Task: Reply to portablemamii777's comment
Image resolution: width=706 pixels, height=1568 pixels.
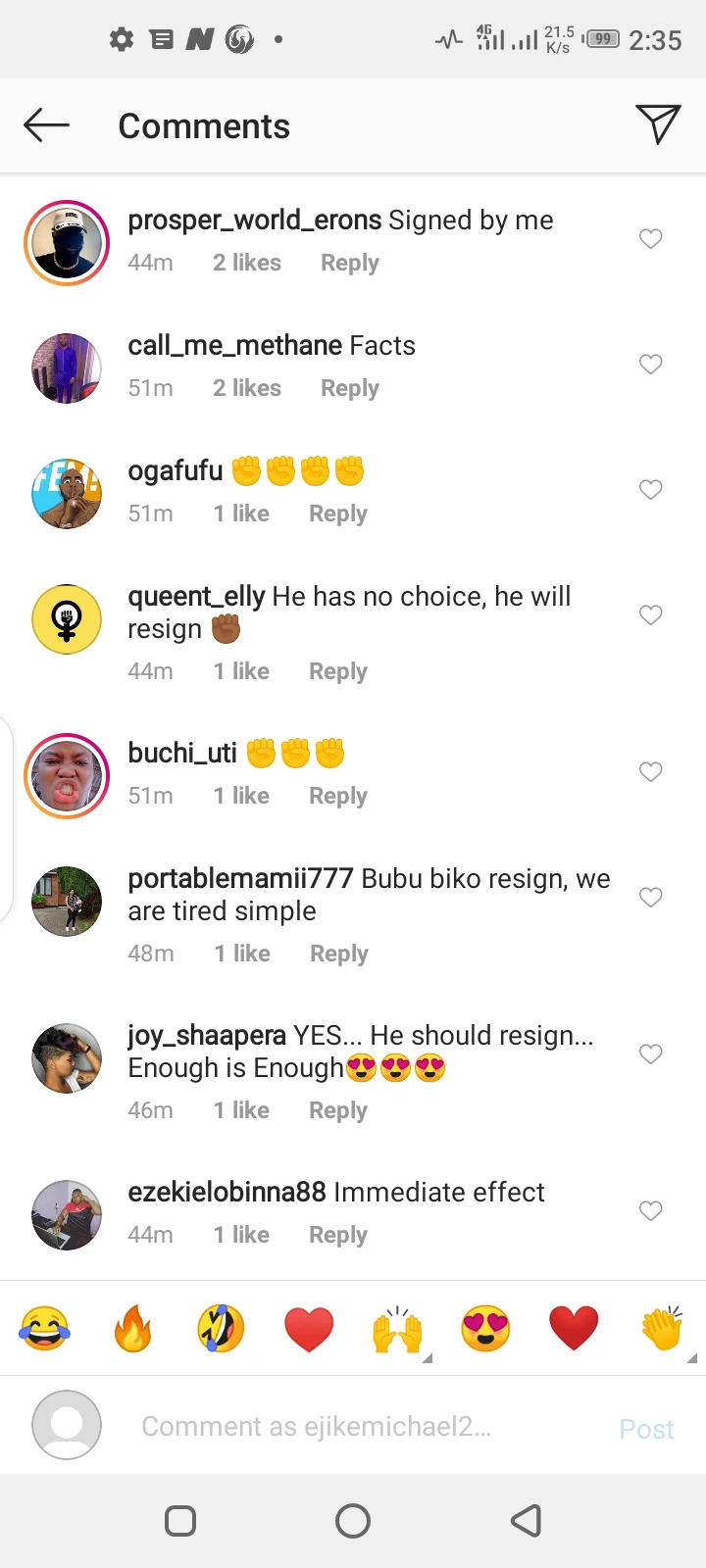Action: pyautogui.click(x=339, y=954)
